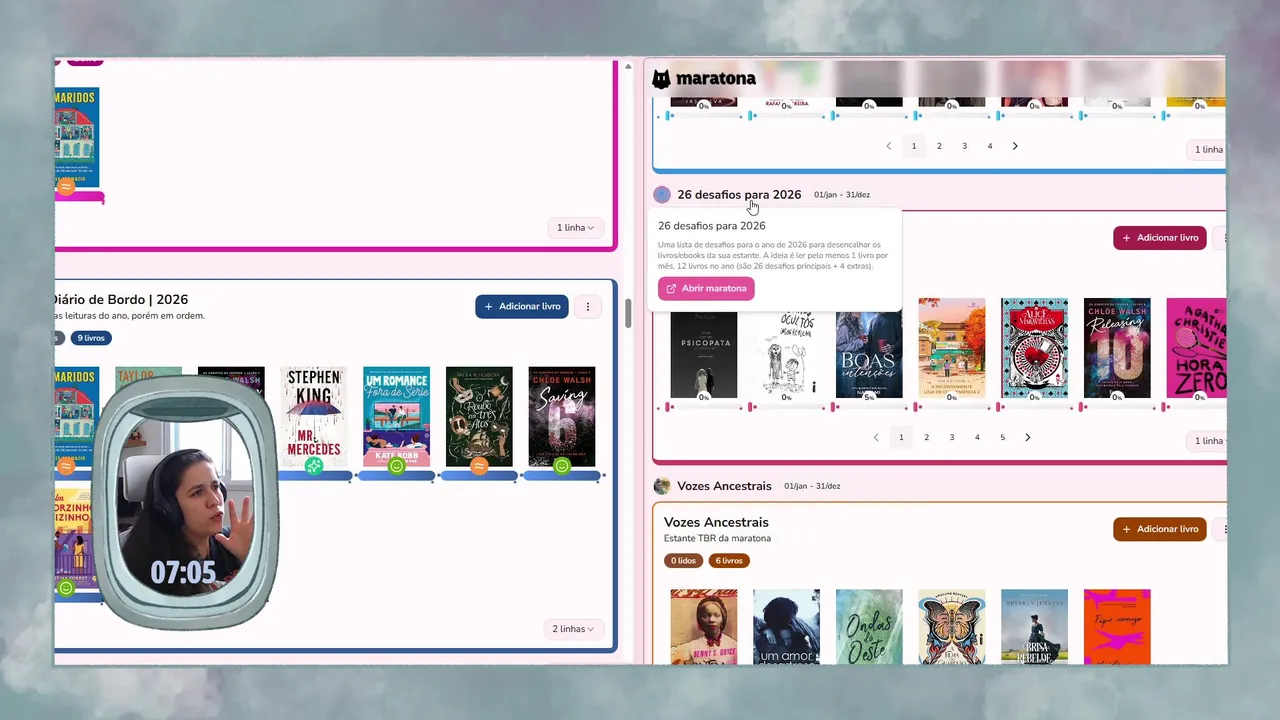Go to previous page in top maratona pagination
This screenshot has width=1280, height=720.
[888, 146]
